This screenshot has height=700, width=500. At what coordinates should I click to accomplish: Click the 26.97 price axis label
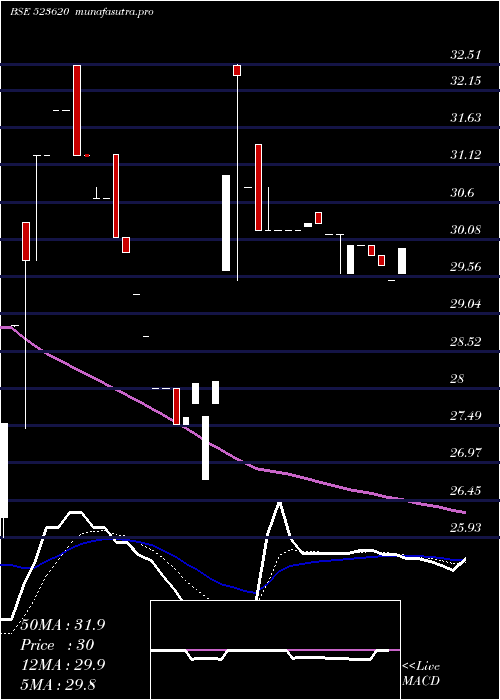click(466, 453)
